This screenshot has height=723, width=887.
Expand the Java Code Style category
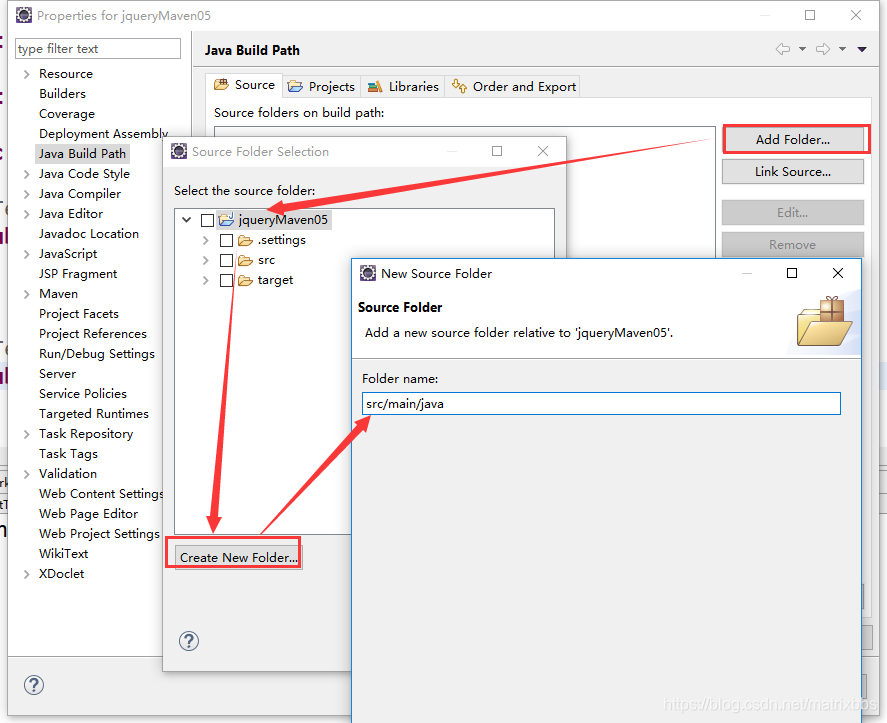[x=26, y=174]
